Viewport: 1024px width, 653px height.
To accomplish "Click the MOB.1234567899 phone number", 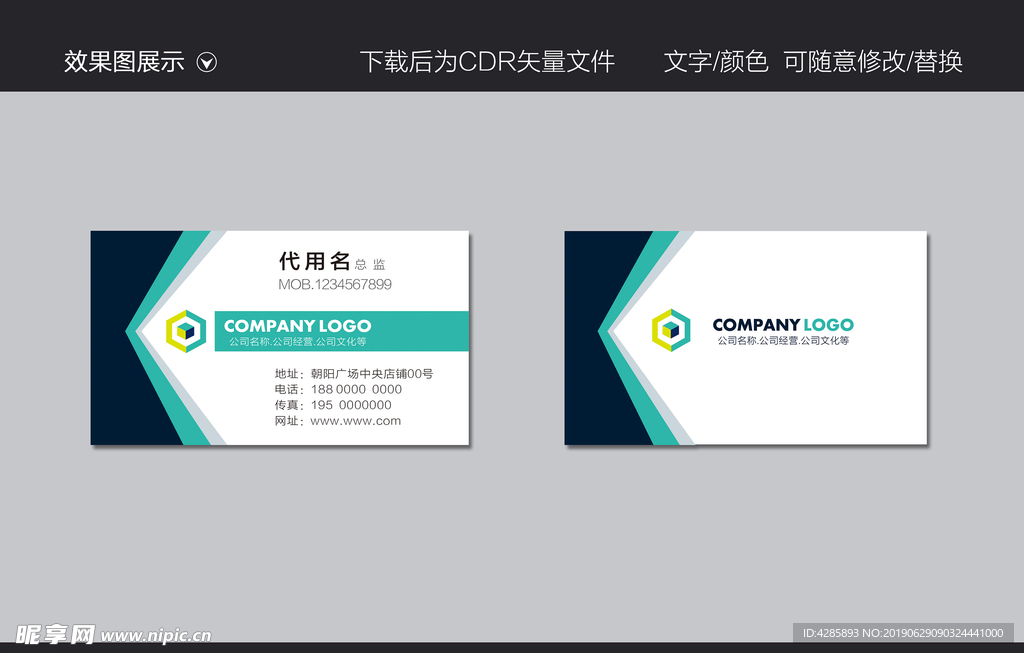I will [x=336, y=285].
